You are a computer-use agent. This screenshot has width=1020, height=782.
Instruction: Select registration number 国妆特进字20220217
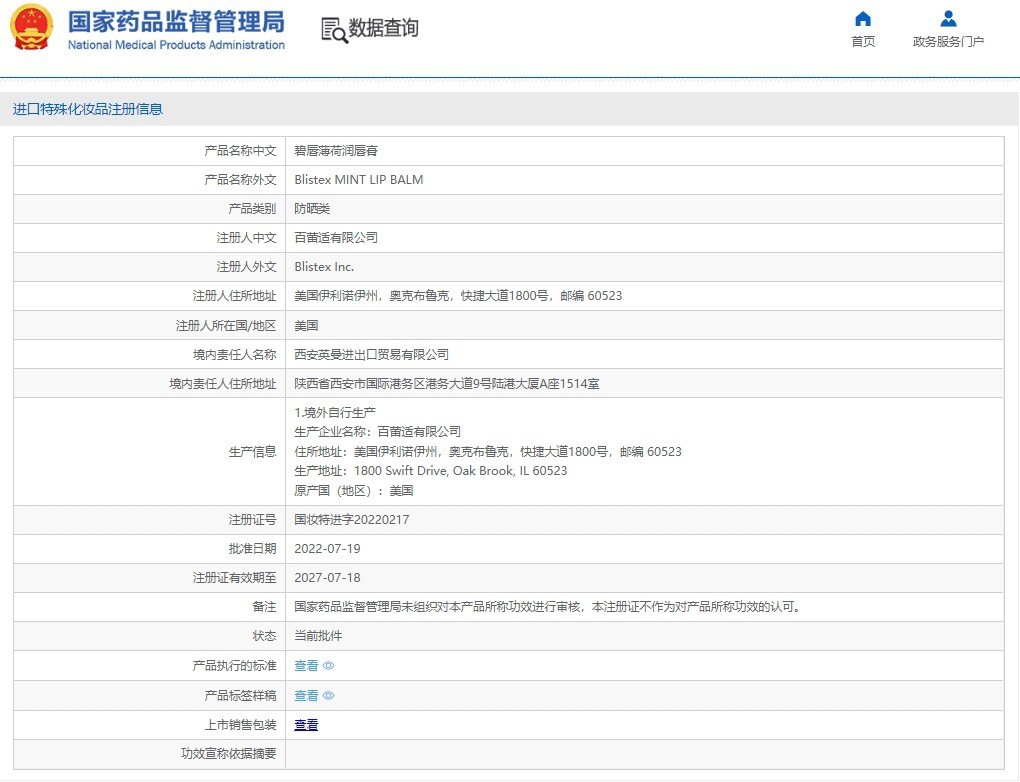pyautogui.click(x=352, y=520)
